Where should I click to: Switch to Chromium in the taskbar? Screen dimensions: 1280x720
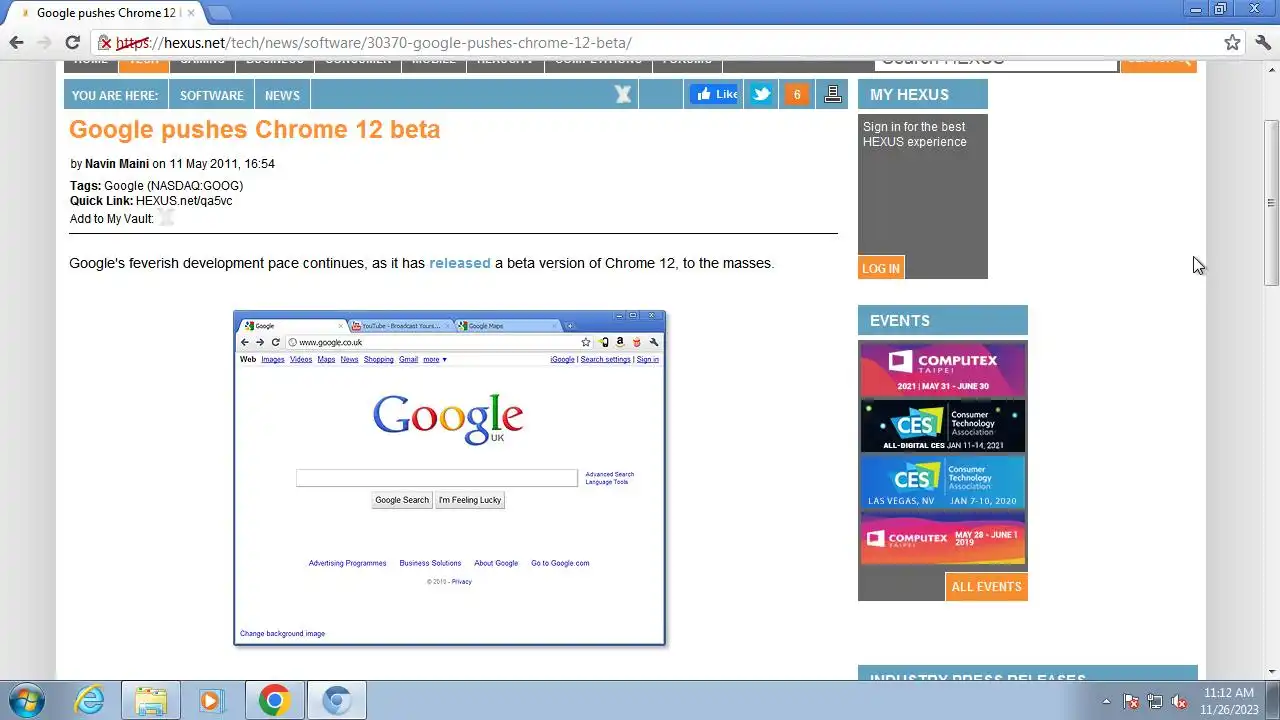[337, 700]
